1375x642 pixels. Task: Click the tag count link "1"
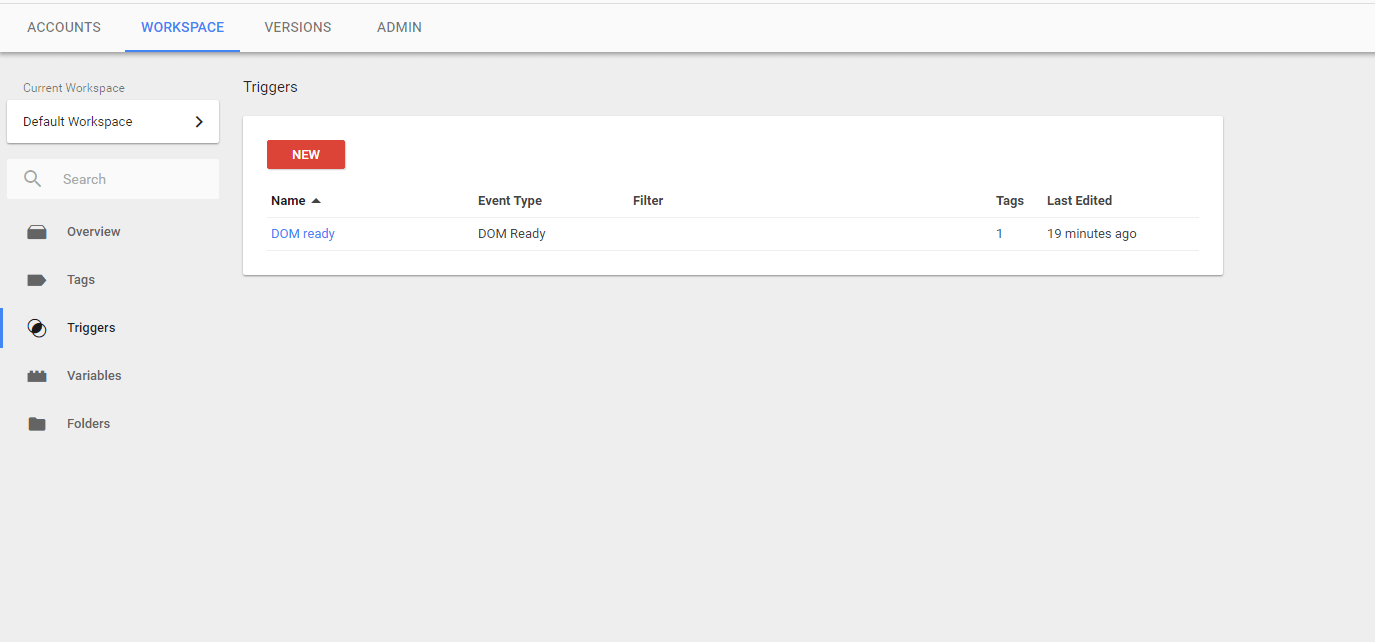(999, 234)
